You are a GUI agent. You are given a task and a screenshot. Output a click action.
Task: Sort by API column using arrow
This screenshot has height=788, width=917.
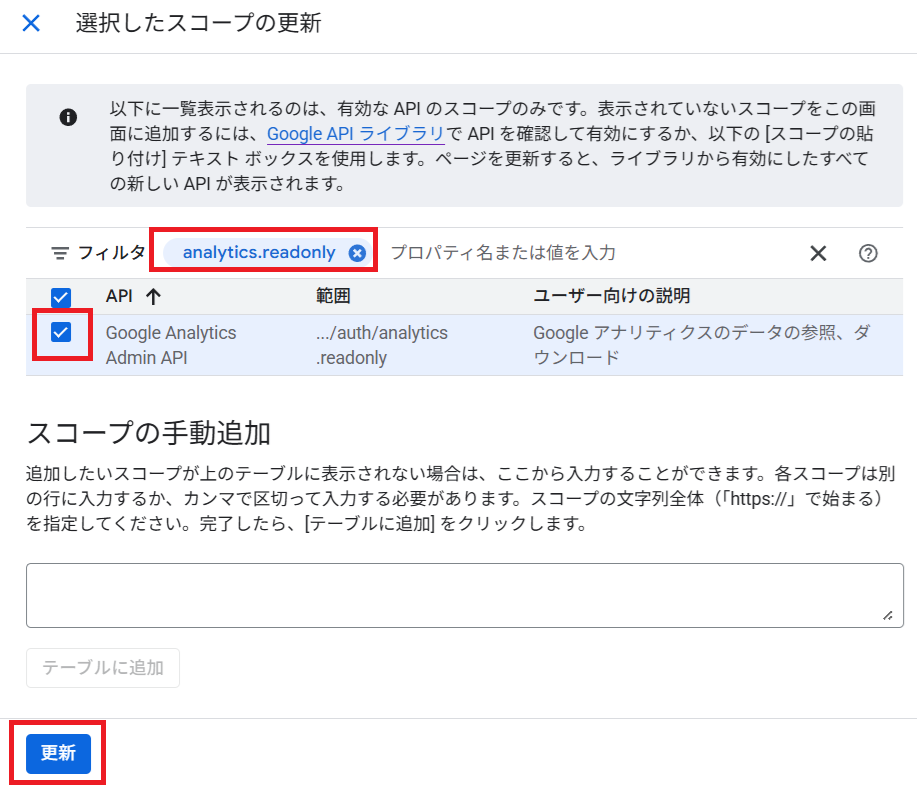coord(153,296)
